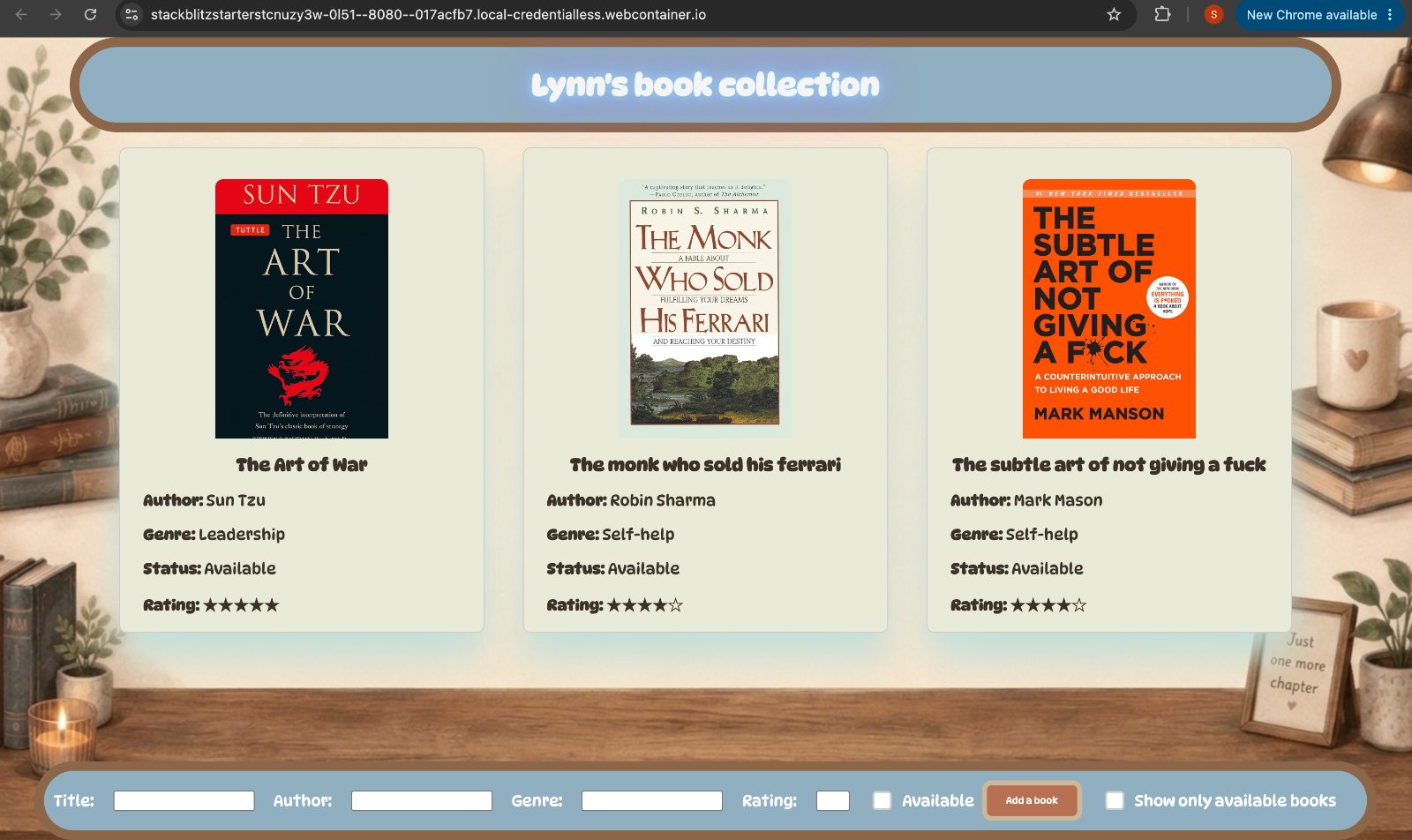Click Status: Available on the Monk card
1412x840 pixels.
613,569
